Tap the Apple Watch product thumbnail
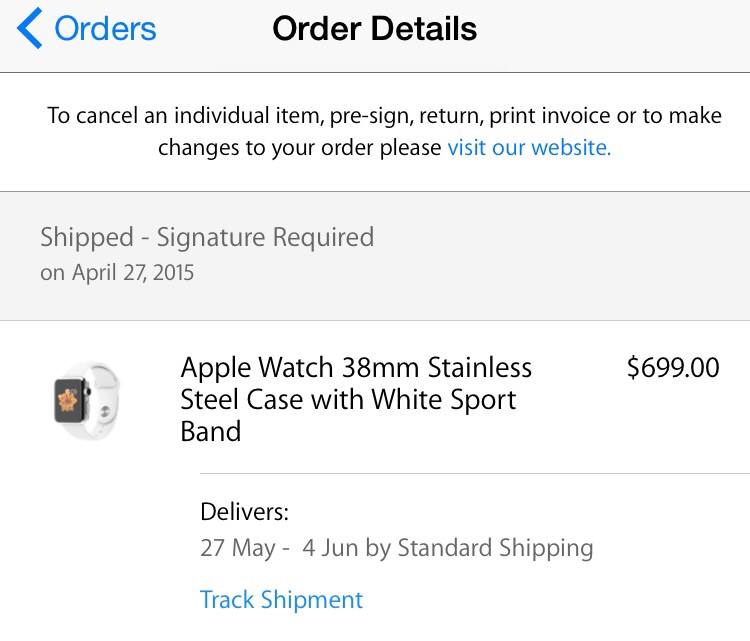Image resolution: width=750 pixels, height=641 pixels. click(x=86, y=401)
